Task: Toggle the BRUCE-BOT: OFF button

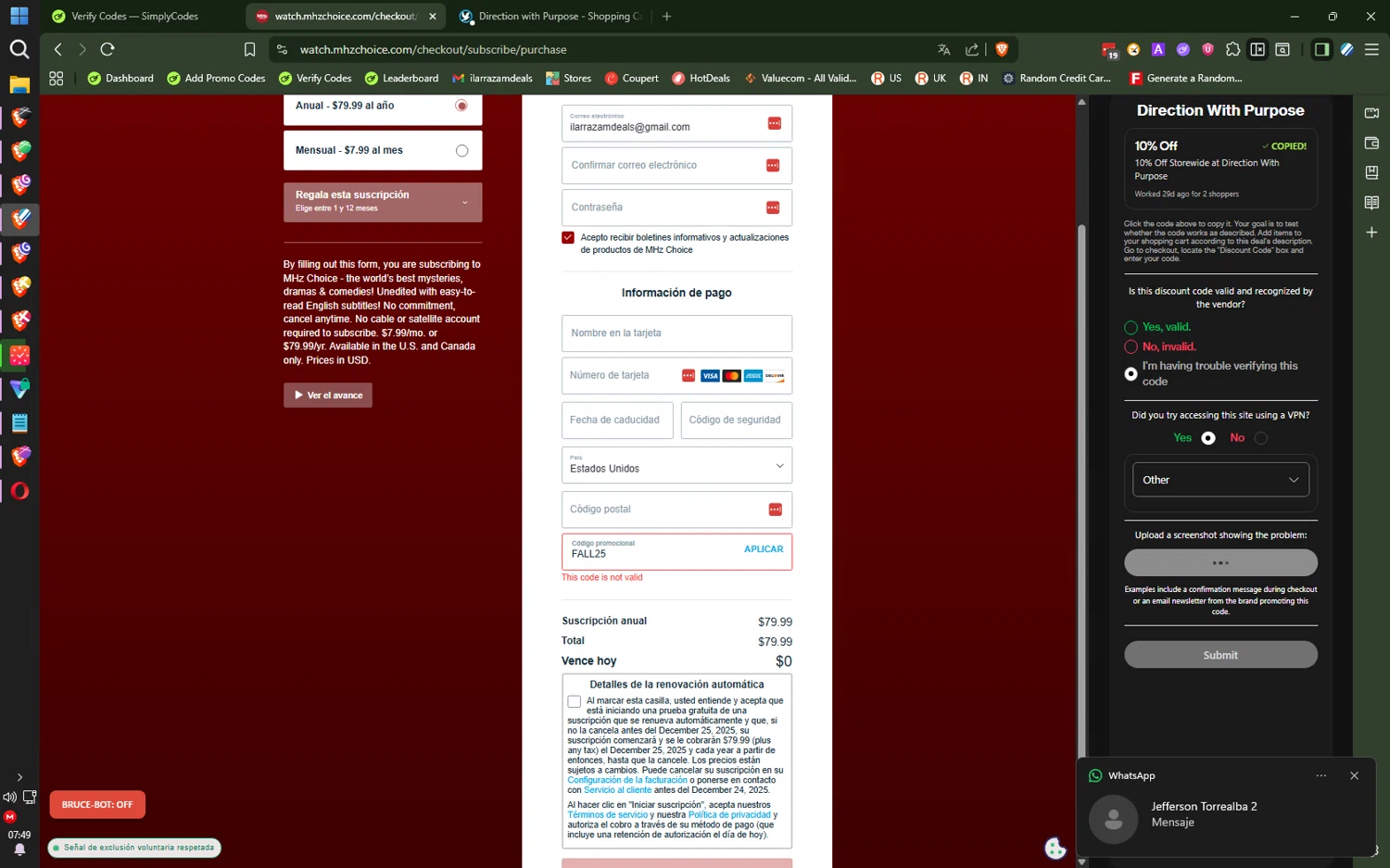Action: [x=97, y=804]
